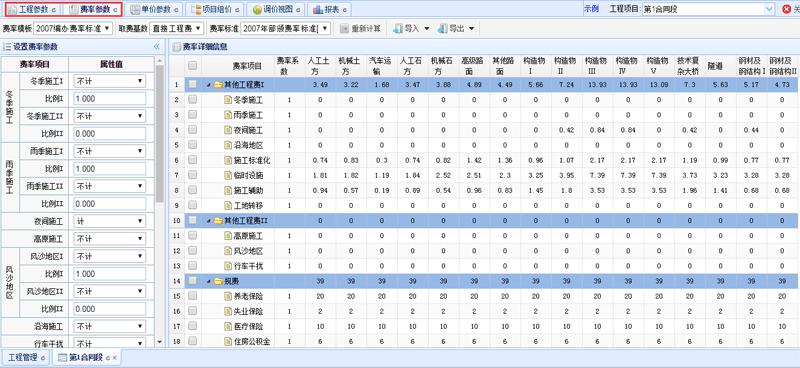
Task: Open the 冬季施工I dropdown
Action: point(110,81)
